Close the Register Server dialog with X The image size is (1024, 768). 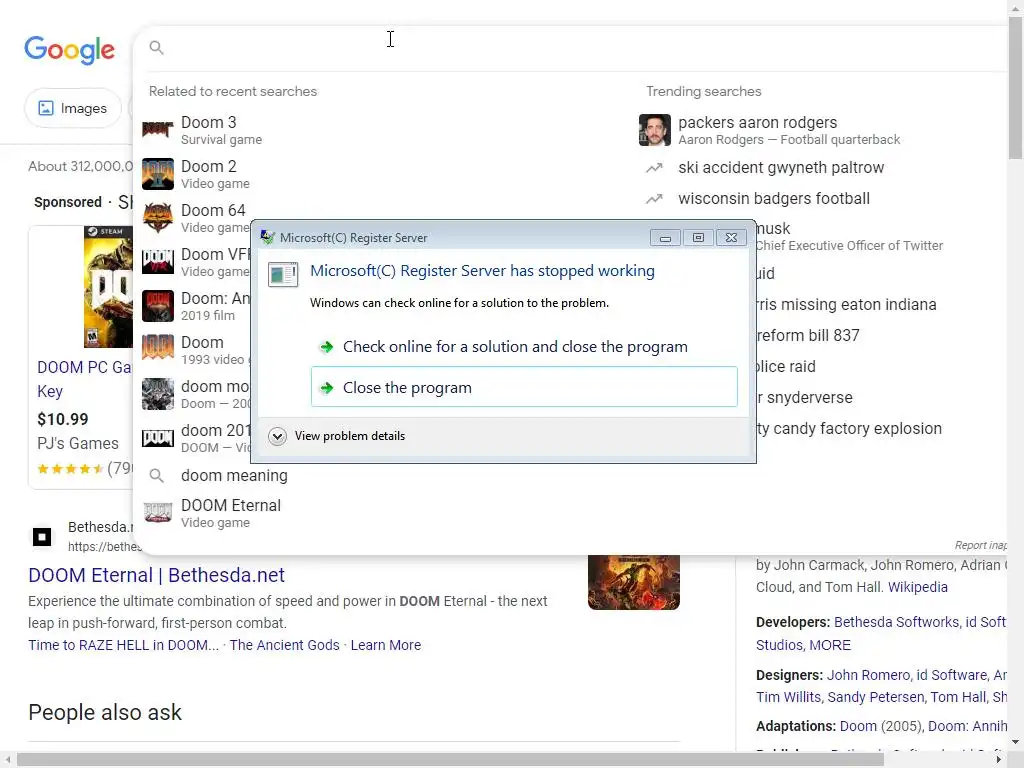(731, 238)
